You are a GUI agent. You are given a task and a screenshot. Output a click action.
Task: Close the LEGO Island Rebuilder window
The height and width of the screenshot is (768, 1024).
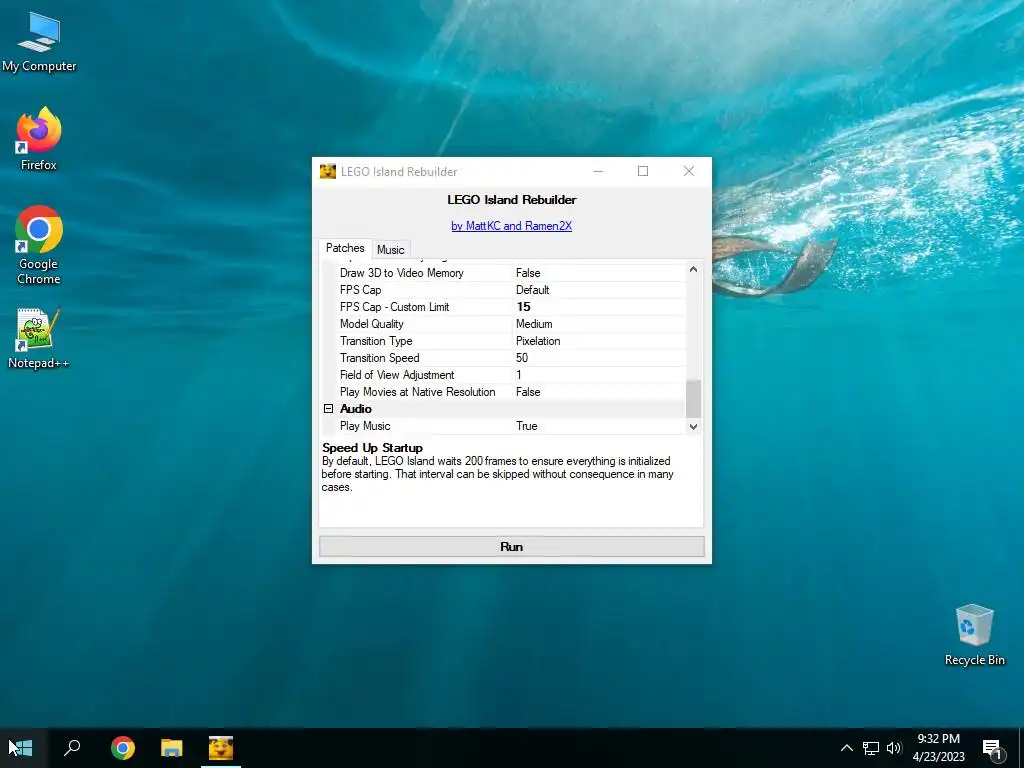[x=688, y=171]
